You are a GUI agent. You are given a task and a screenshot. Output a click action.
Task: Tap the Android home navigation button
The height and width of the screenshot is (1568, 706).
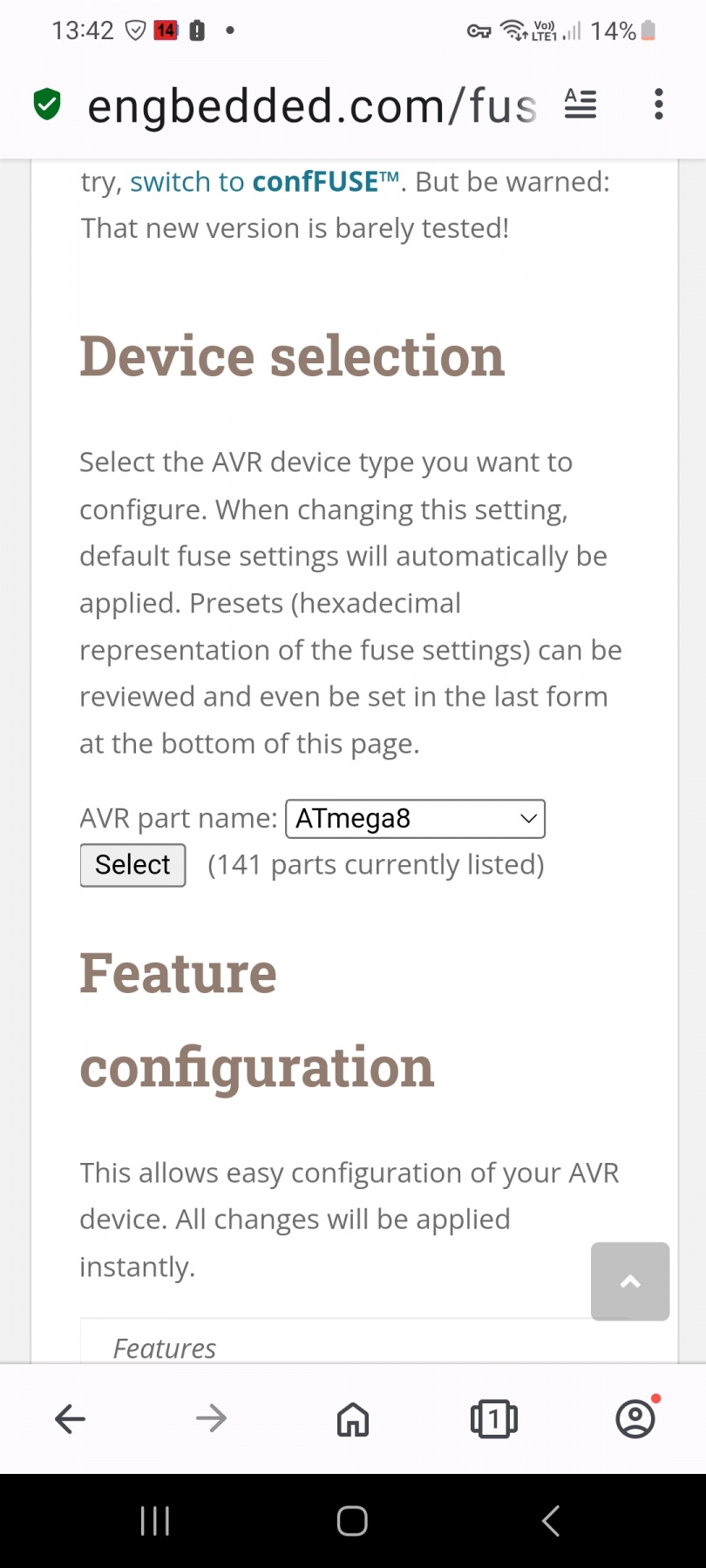coord(352,1521)
